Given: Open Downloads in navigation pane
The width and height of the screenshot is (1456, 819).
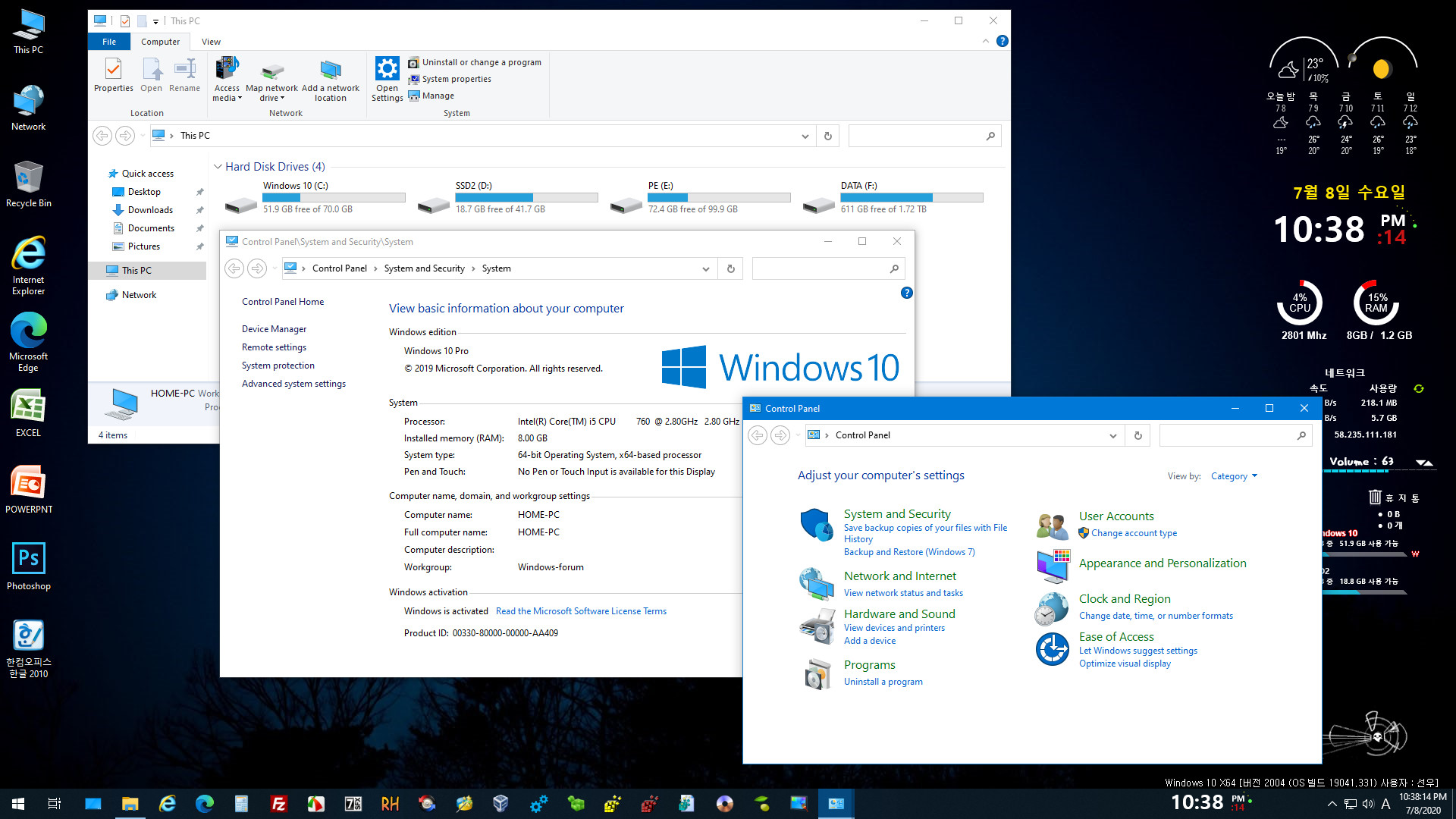Looking at the screenshot, I should pos(150,210).
